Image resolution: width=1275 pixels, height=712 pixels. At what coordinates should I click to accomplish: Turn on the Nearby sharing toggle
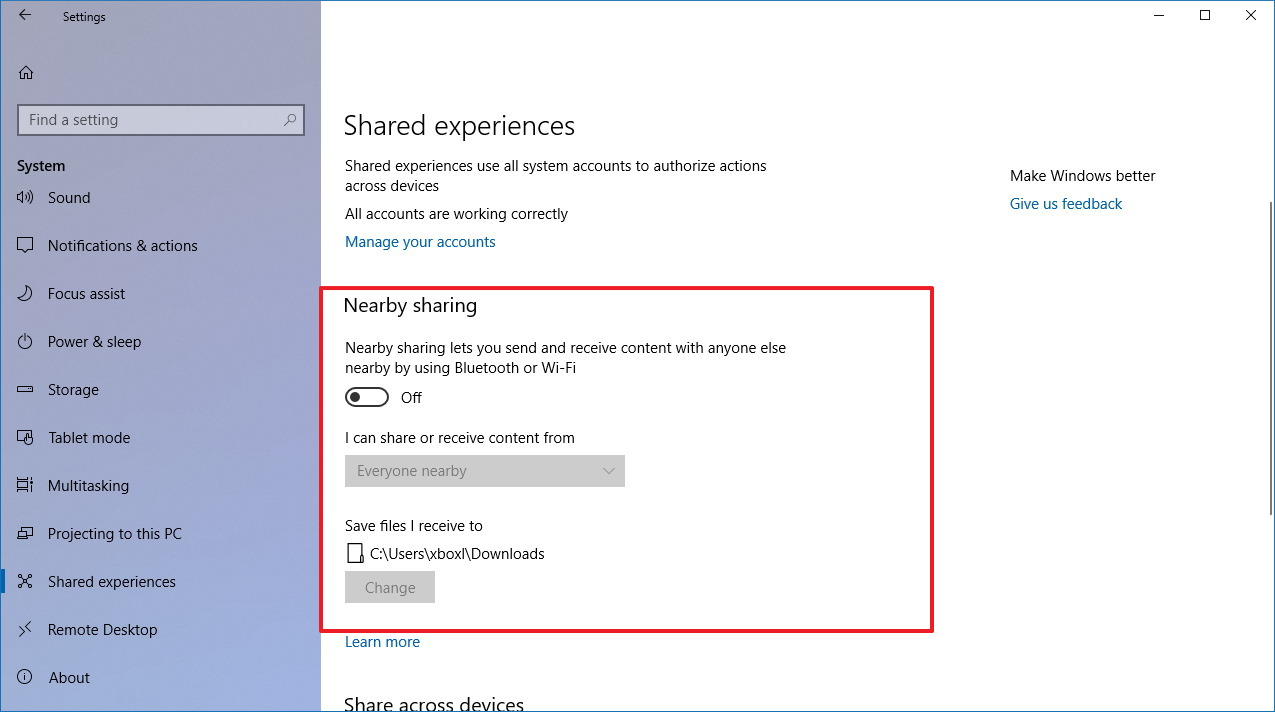367,398
